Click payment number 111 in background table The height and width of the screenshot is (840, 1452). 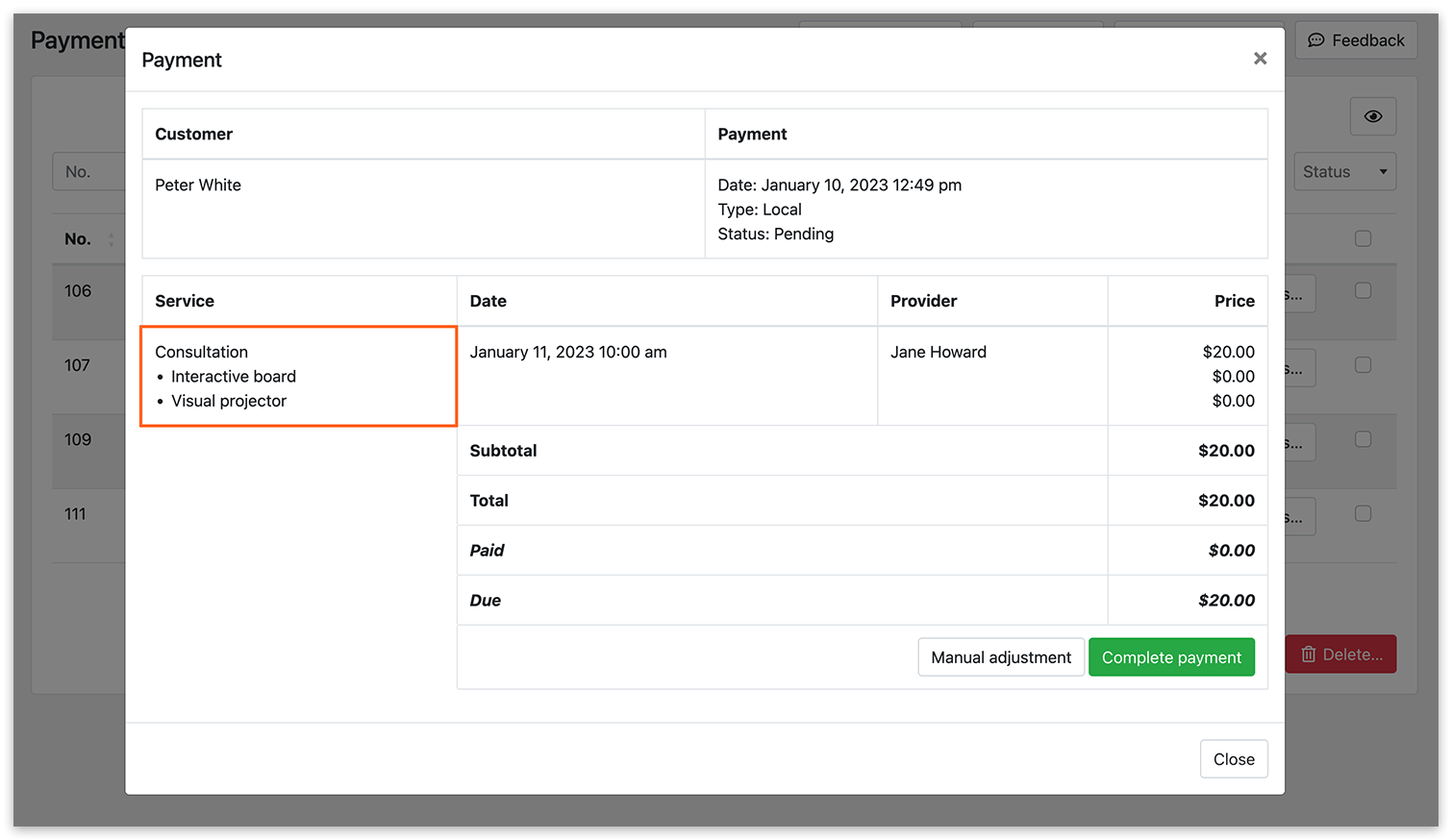click(75, 514)
